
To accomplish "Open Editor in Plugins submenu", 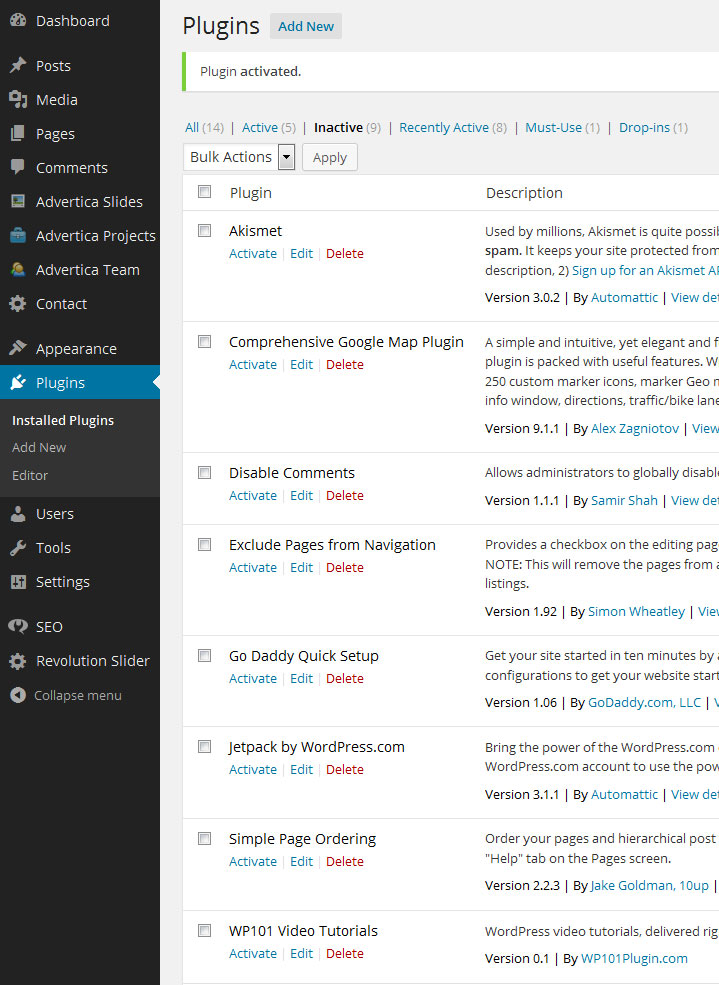I will [x=30, y=476].
